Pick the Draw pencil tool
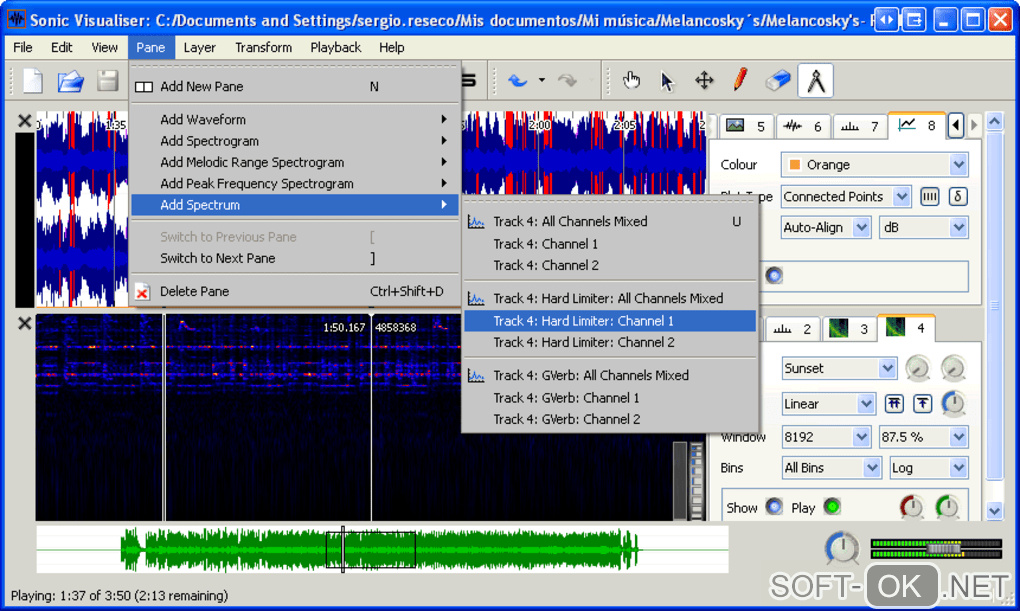The image size is (1020, 611). (x=740, y=80)
